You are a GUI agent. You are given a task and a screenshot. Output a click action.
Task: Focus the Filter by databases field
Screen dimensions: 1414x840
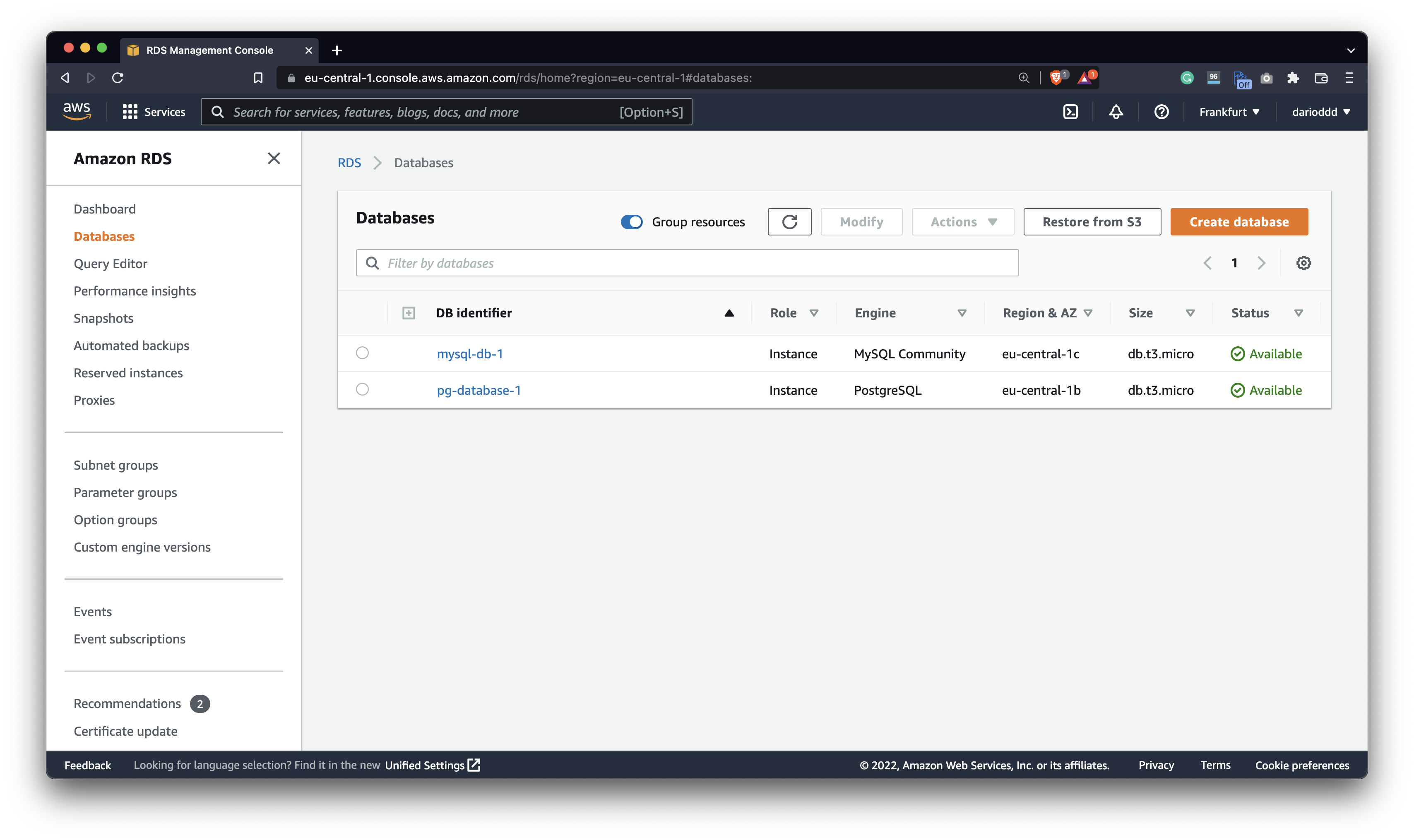[687, 263]
